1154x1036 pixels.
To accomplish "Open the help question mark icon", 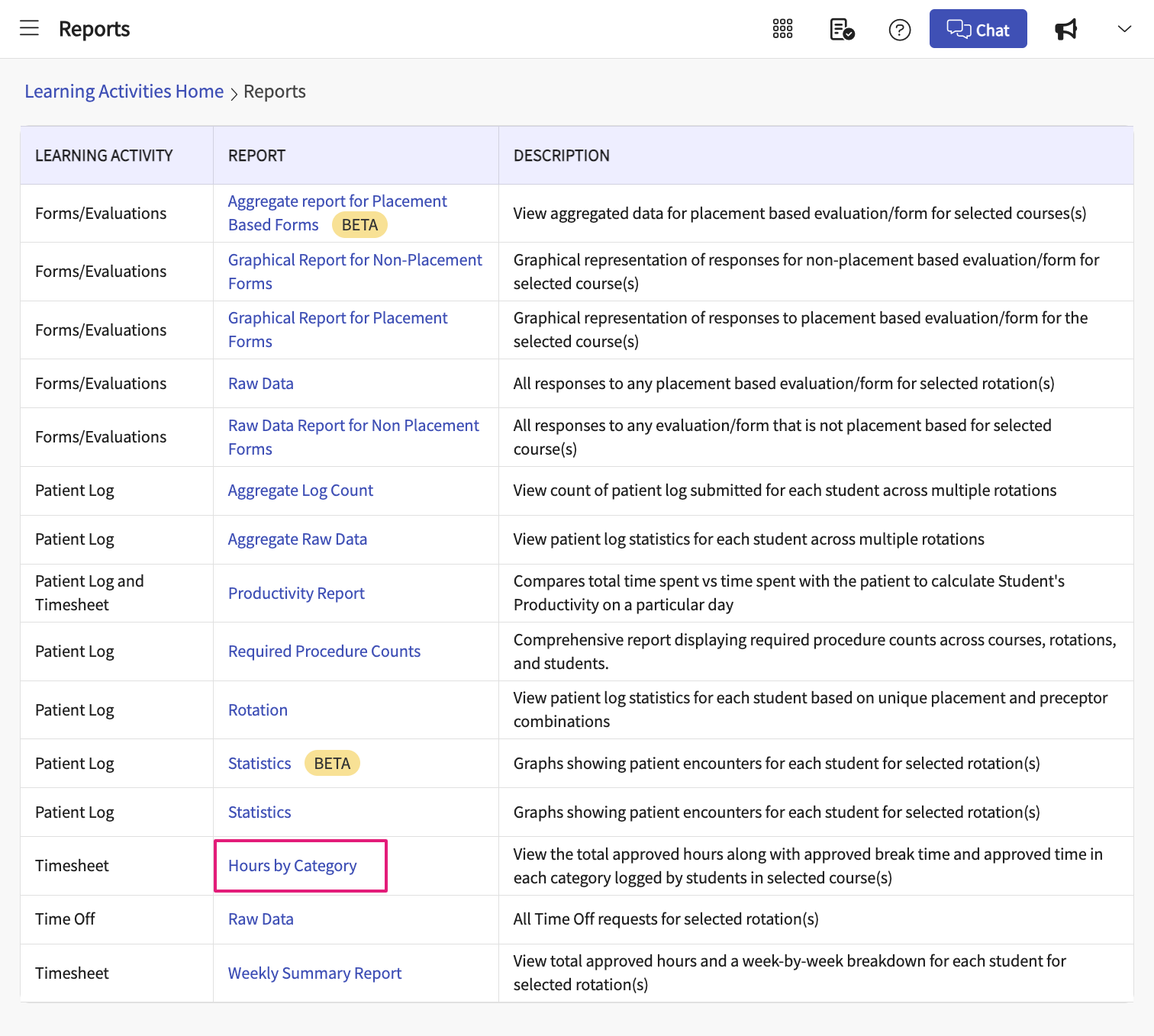I will point(900,30).
